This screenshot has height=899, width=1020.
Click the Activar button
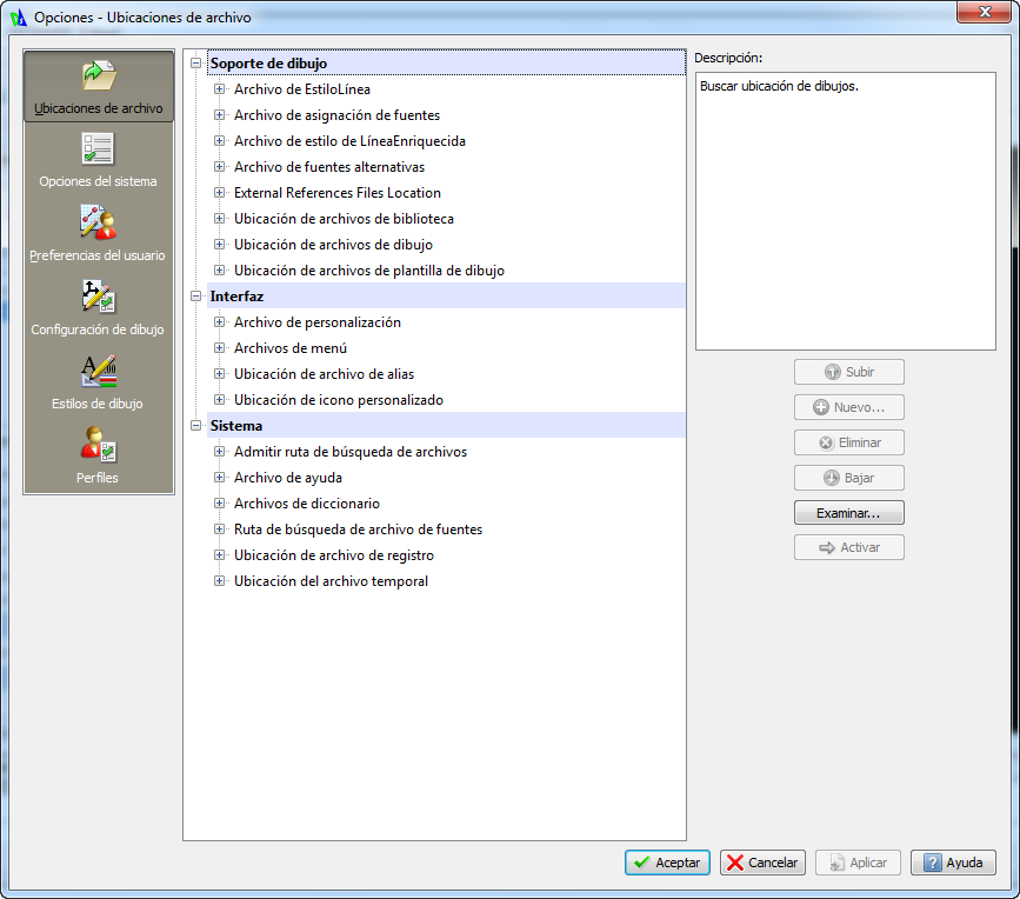click(x=849, y=547)
